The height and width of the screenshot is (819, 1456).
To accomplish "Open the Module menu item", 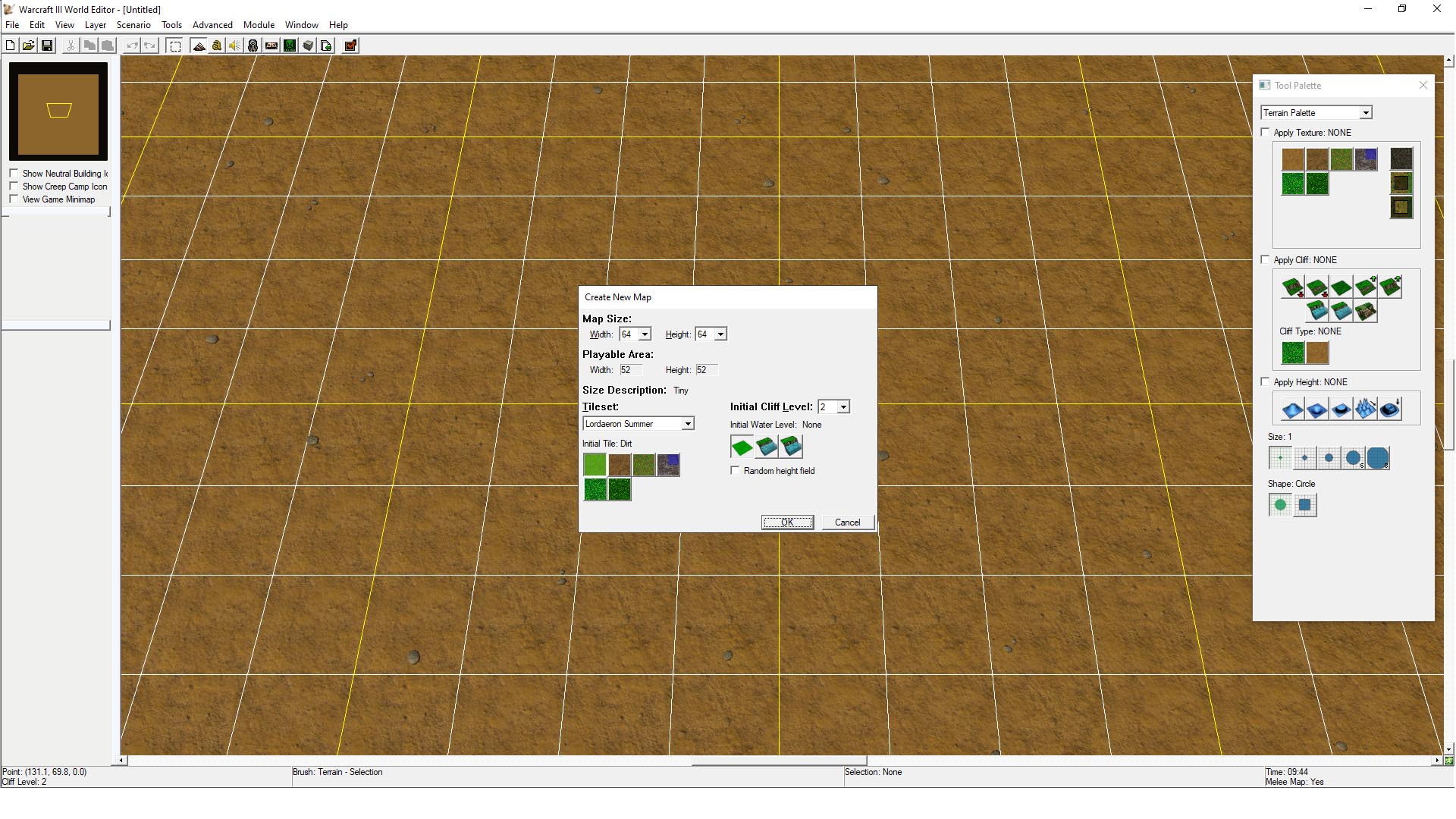I will coord(258,24).
